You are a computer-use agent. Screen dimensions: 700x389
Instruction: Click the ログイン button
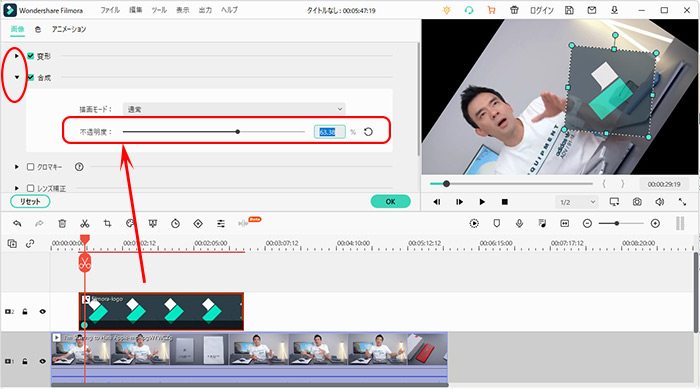[542, 10]
